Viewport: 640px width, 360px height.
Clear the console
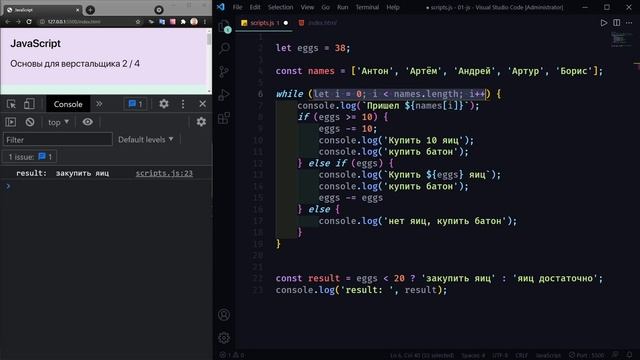(30, 122)
